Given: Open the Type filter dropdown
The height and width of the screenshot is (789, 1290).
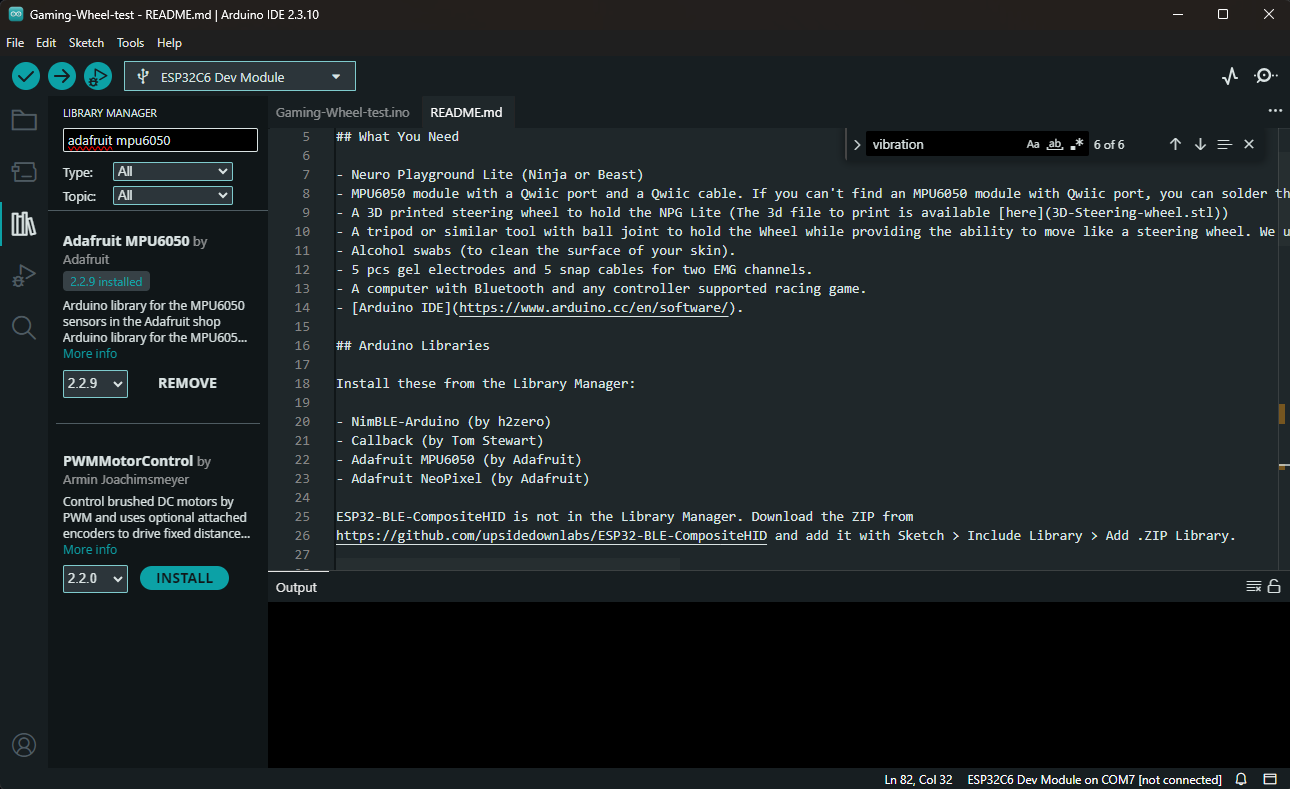Looking at the screenshot, I should [173, 172].
